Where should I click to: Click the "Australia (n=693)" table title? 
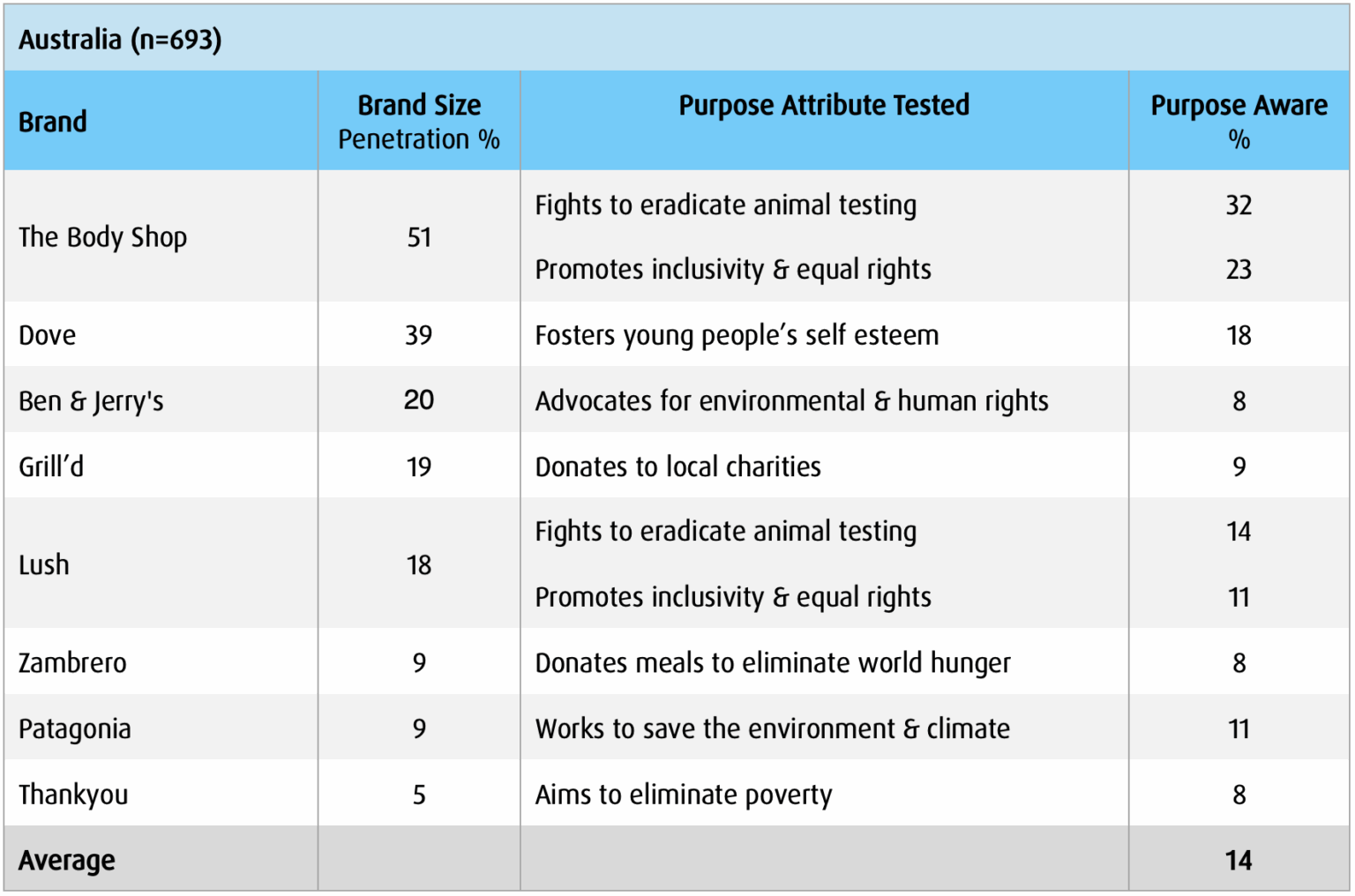(120, 40)
